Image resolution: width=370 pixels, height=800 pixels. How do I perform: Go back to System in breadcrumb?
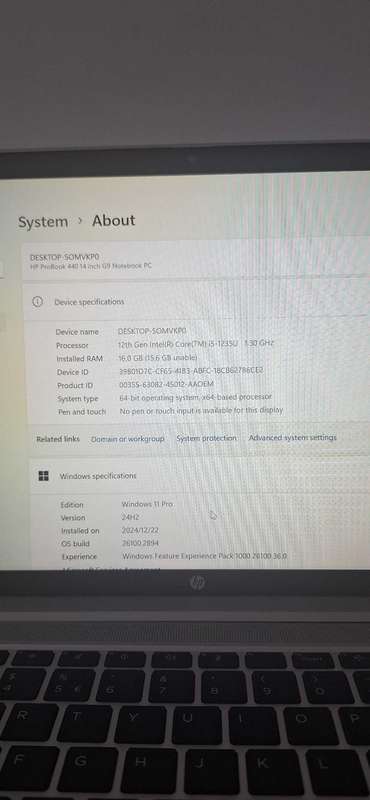click(43, 222)
